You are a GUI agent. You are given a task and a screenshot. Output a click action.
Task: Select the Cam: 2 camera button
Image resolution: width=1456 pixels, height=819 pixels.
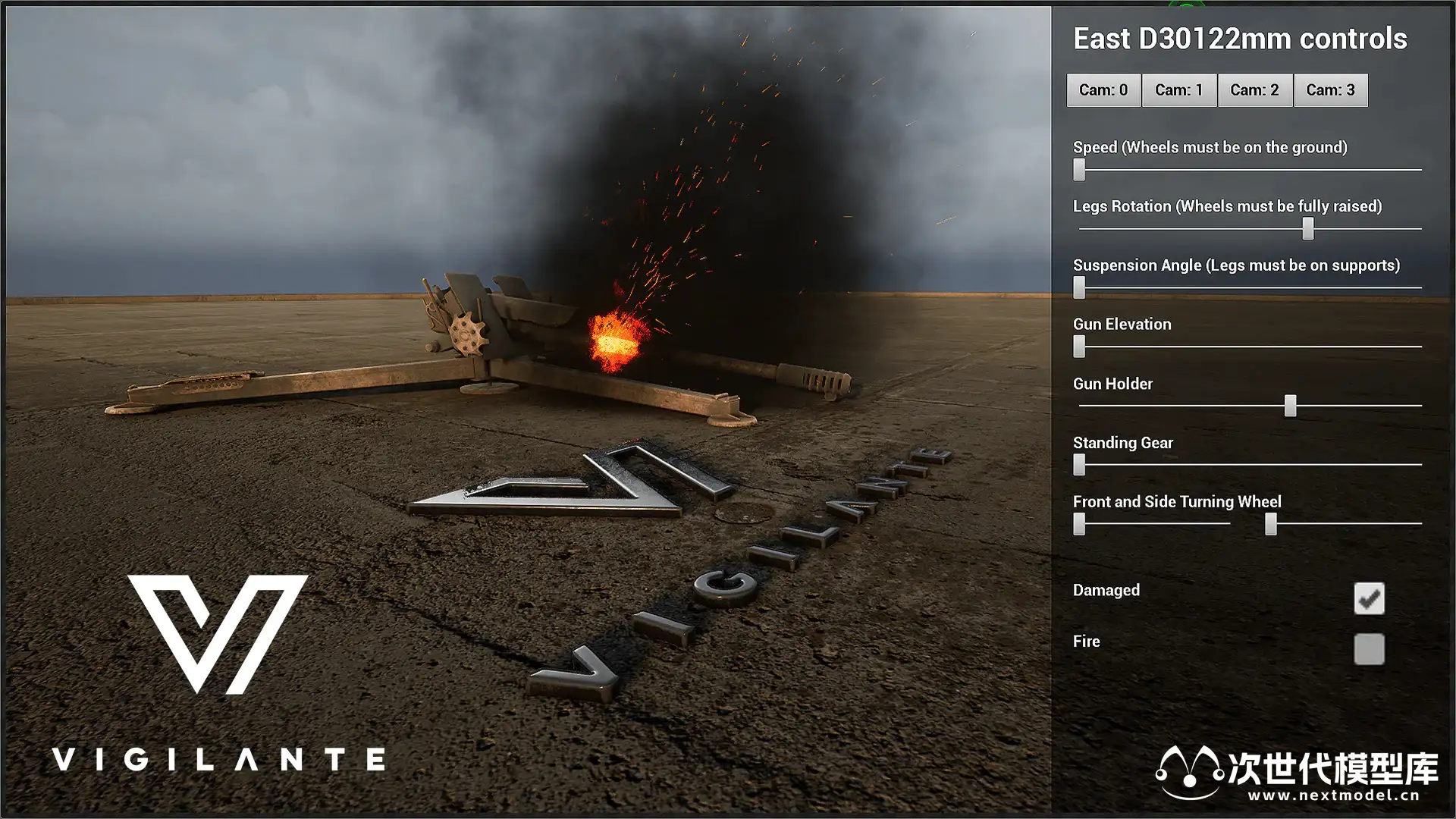tap(1254, 90)
